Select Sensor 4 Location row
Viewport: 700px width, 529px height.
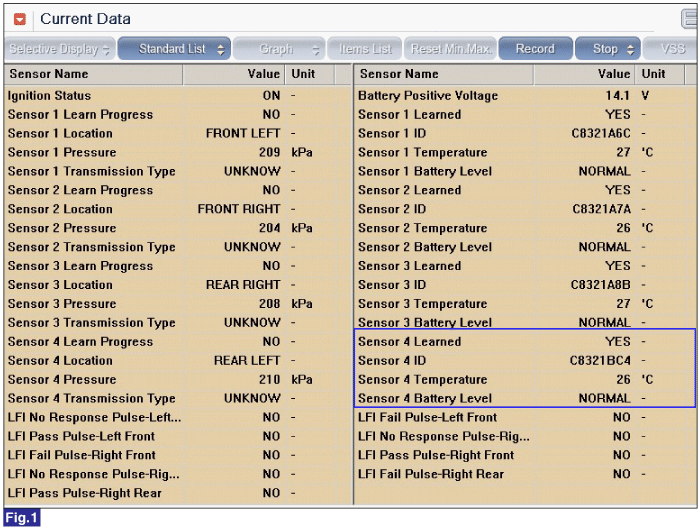tap(179, 361)
